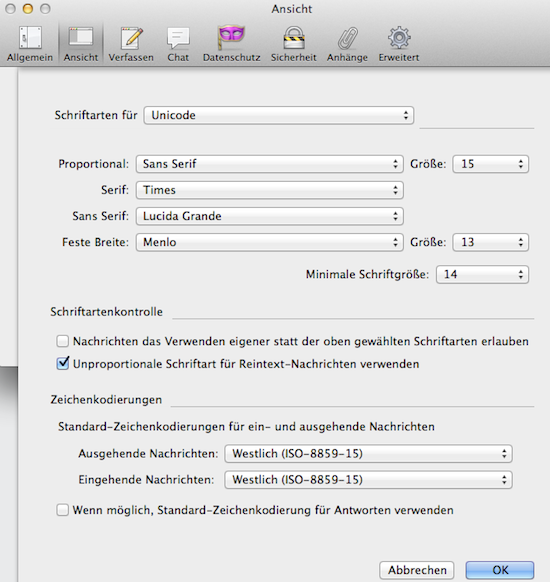Open the Erweitert gear pane
The width and height of the screenshot is (550, 582).
coord(399,44)
